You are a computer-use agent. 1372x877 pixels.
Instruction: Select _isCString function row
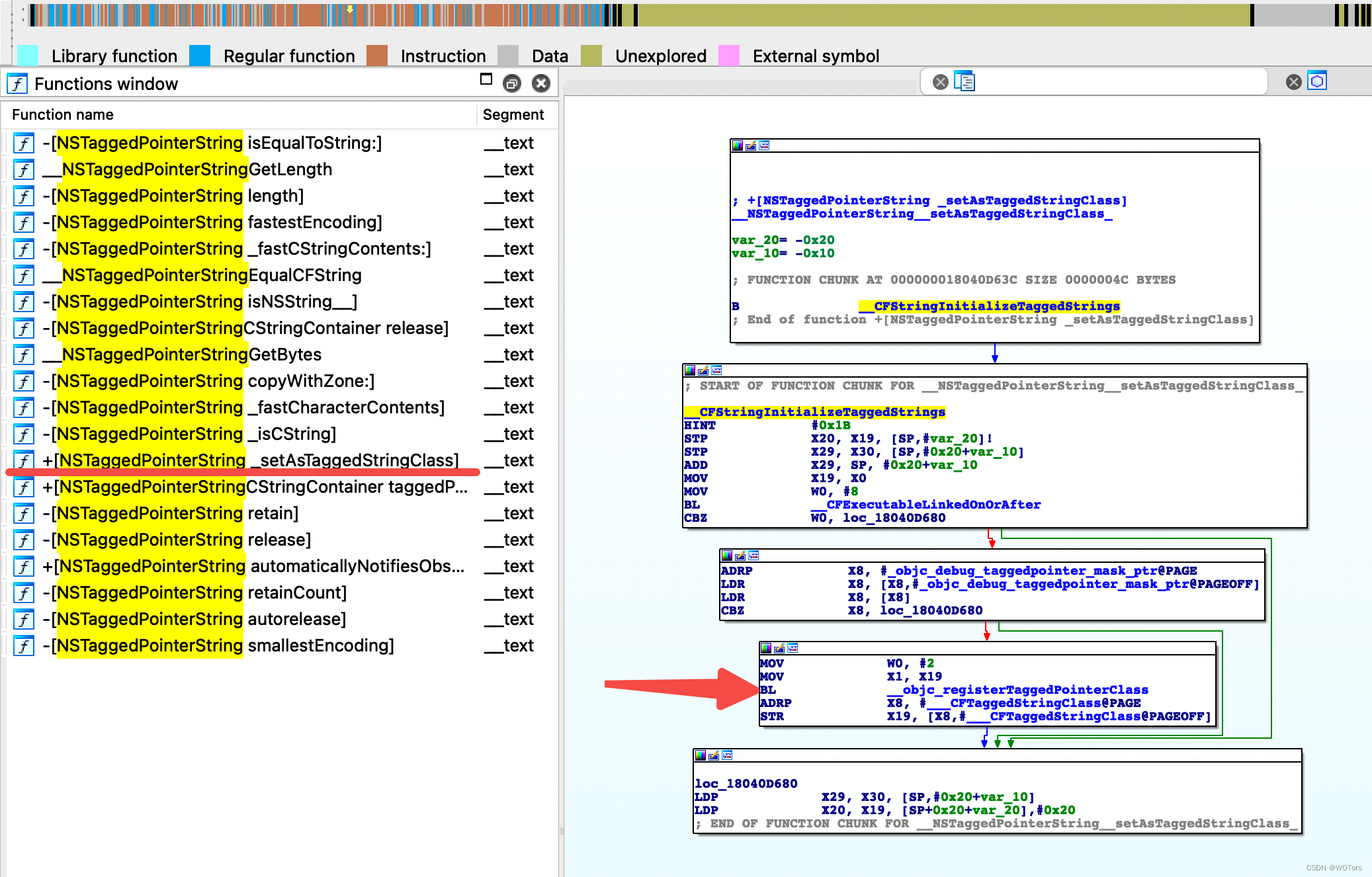(280, 434)
